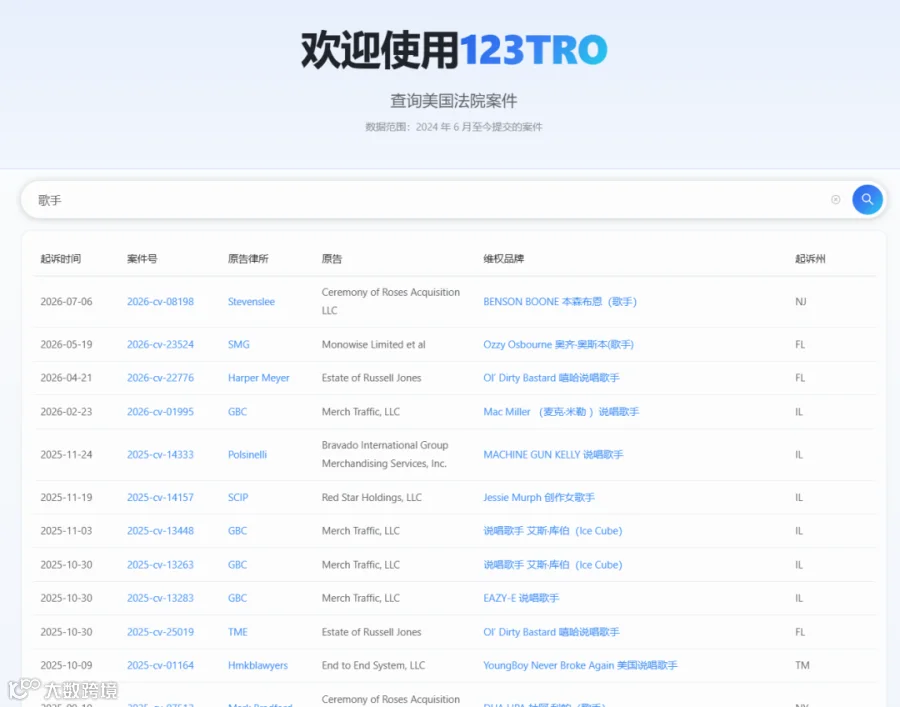Open YoungBoy Never Broke Again brand link

point(580,665)
